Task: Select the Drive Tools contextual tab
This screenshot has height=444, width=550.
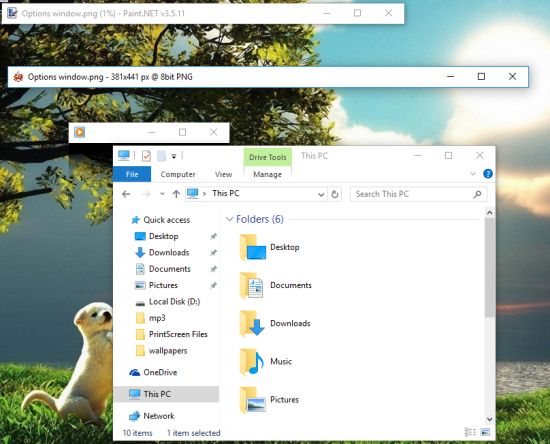Action: pos(268,157)
